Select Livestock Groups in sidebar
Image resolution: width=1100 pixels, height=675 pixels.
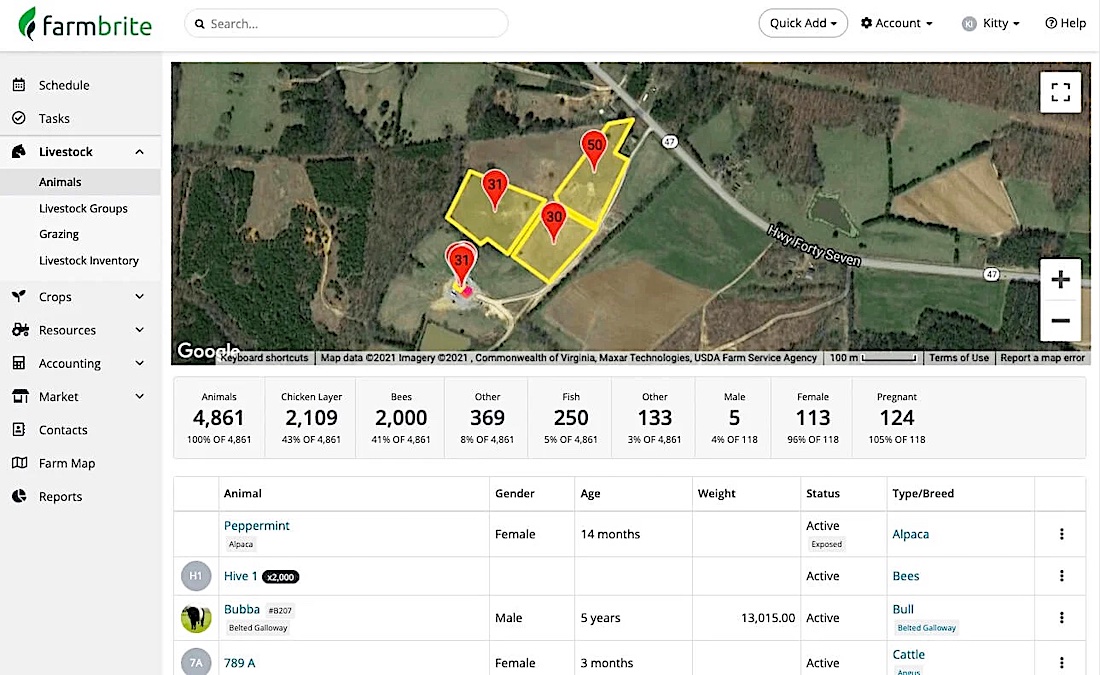click(83, 208)
